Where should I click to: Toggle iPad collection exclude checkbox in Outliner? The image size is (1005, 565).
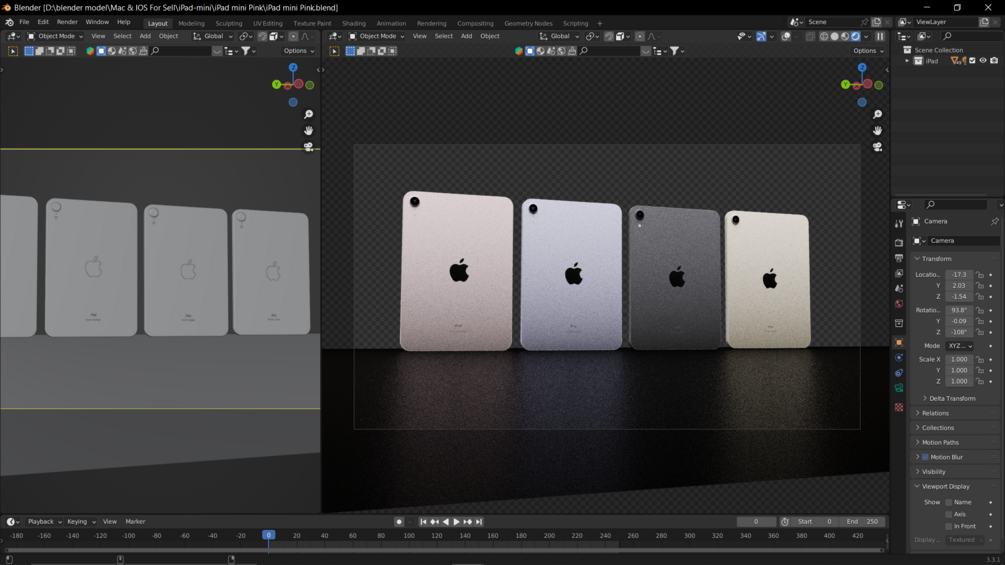[x=972, y=61]
